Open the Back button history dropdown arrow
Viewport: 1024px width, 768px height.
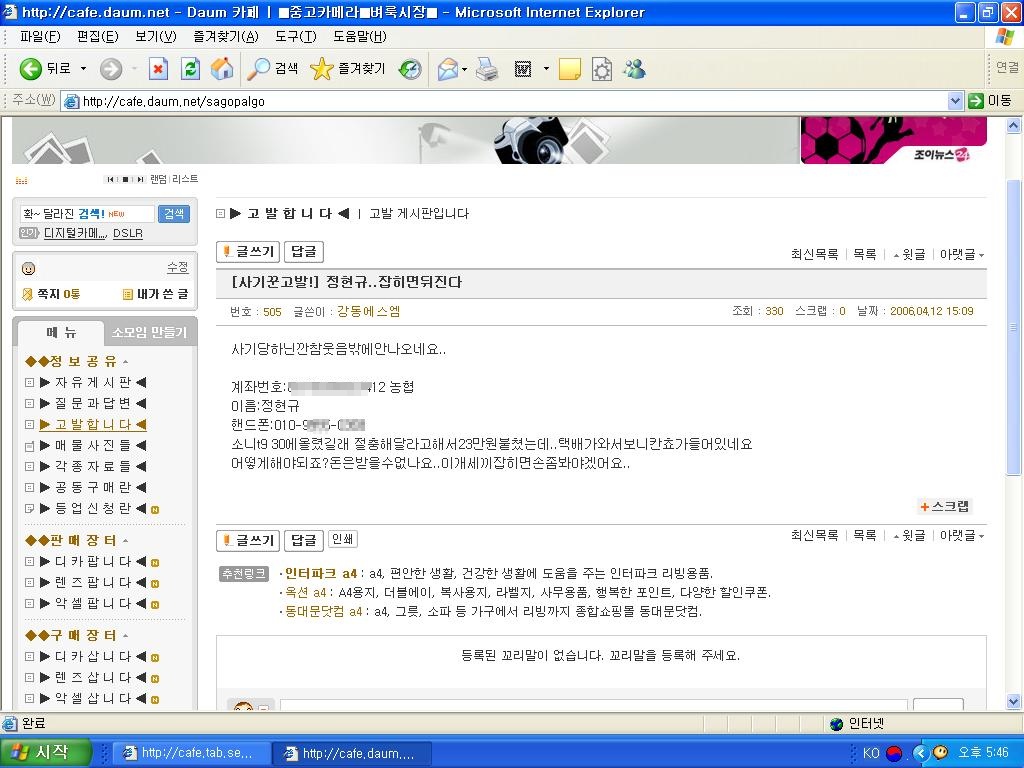click(x=83, y=69)
